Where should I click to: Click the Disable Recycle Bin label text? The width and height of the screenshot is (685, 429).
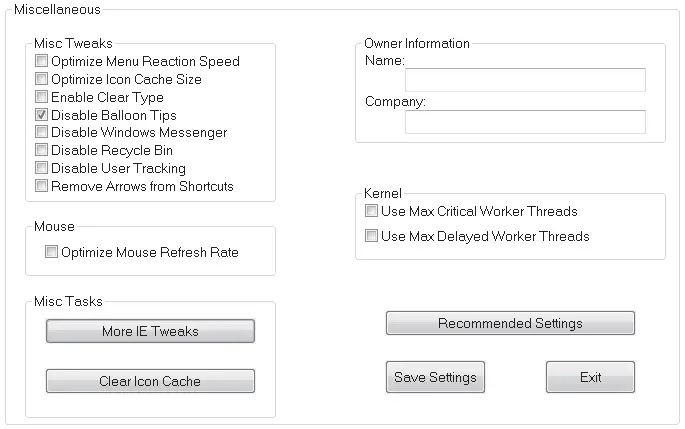pos(112,151)
